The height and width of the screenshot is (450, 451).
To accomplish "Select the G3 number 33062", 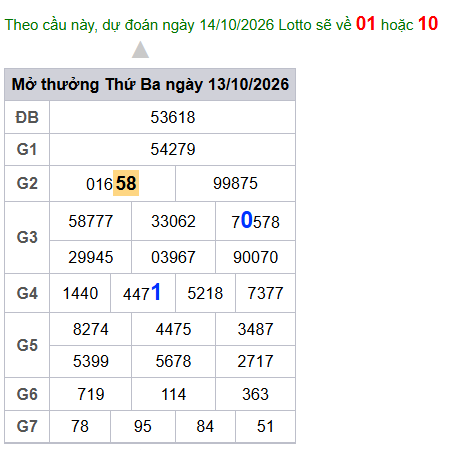I will [x=173, y=221].
